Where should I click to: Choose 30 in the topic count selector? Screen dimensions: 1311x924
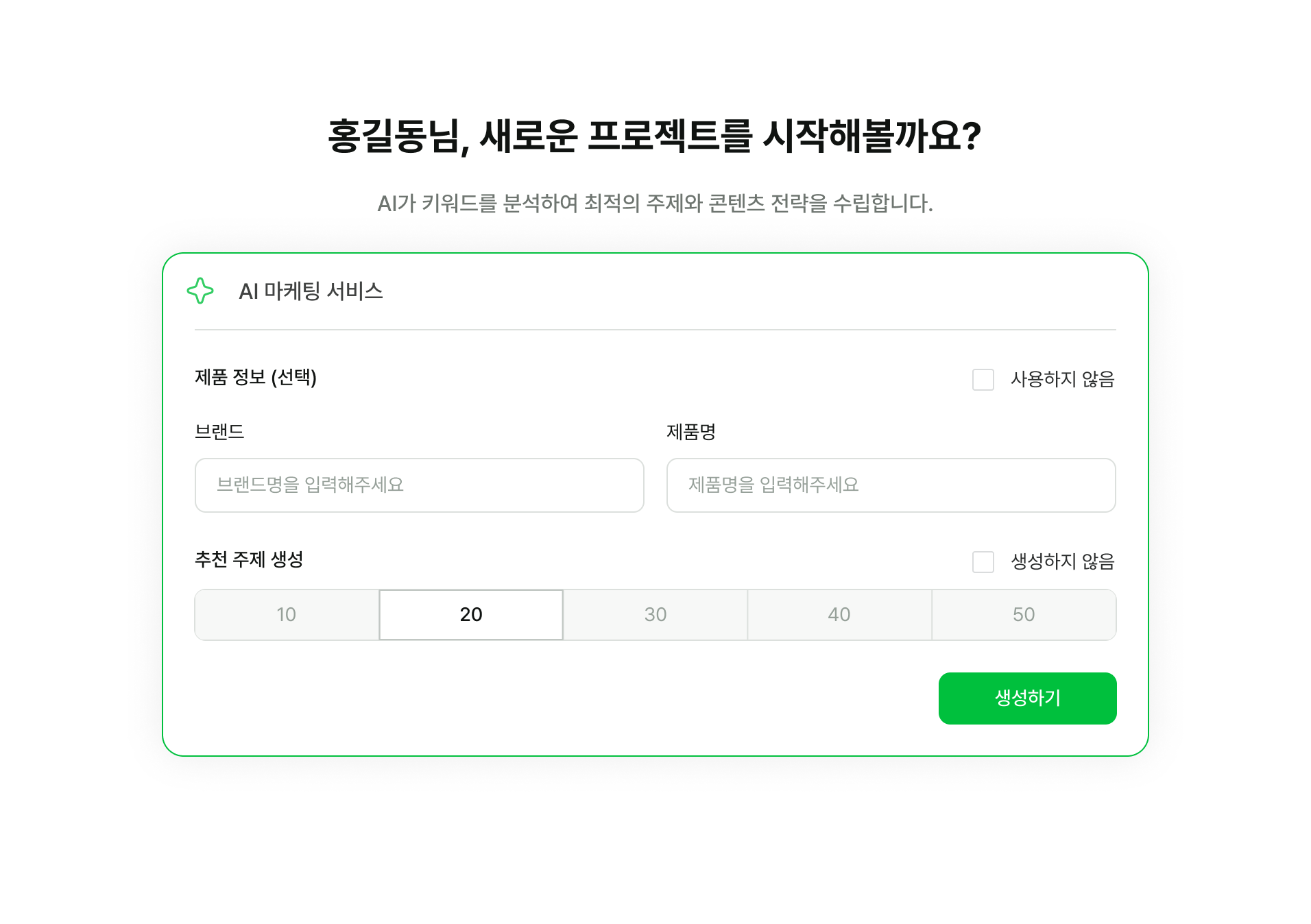(x=655, y=615)
